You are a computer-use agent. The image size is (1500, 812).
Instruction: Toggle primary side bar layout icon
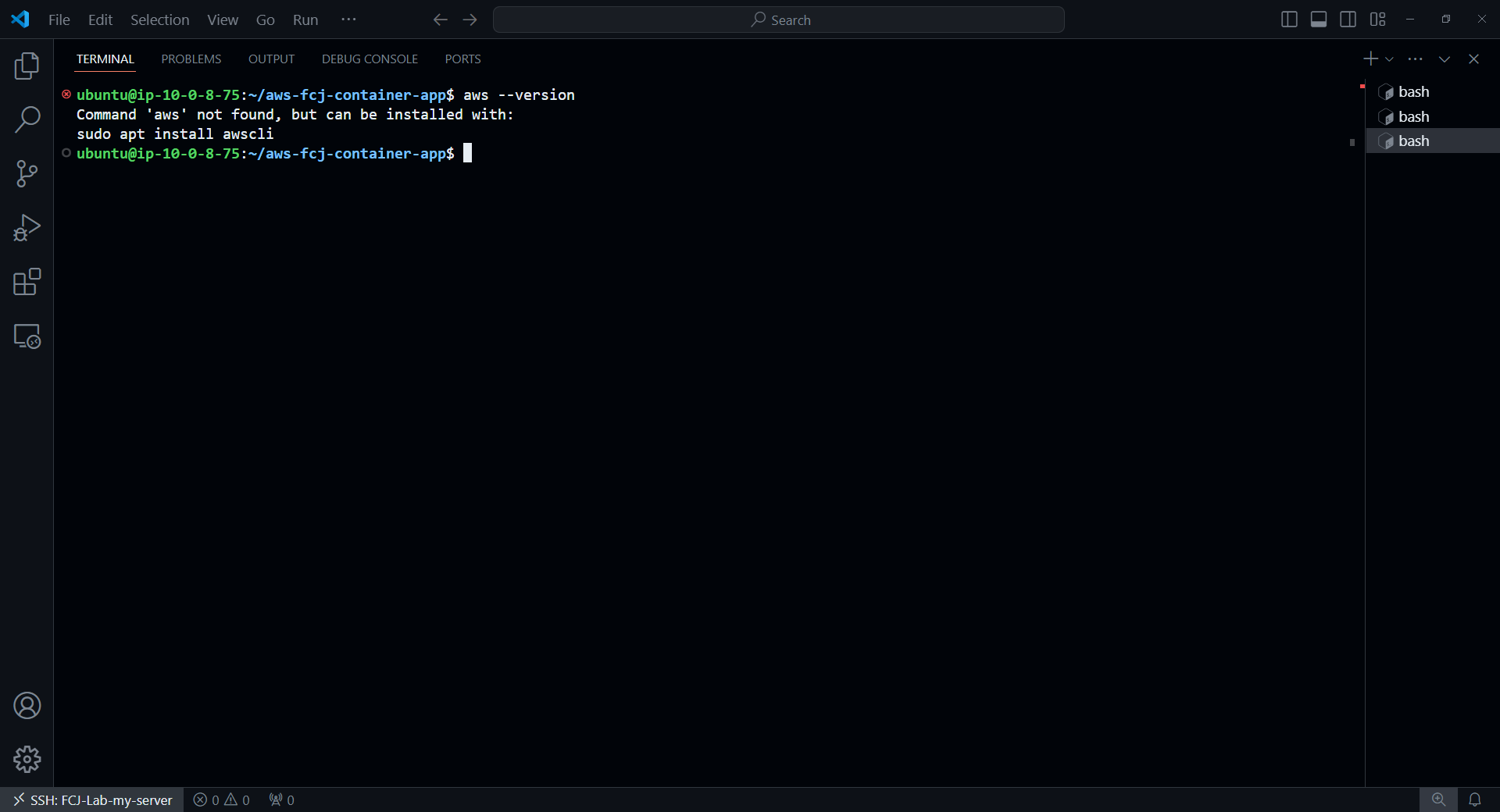click(1289, 20)
